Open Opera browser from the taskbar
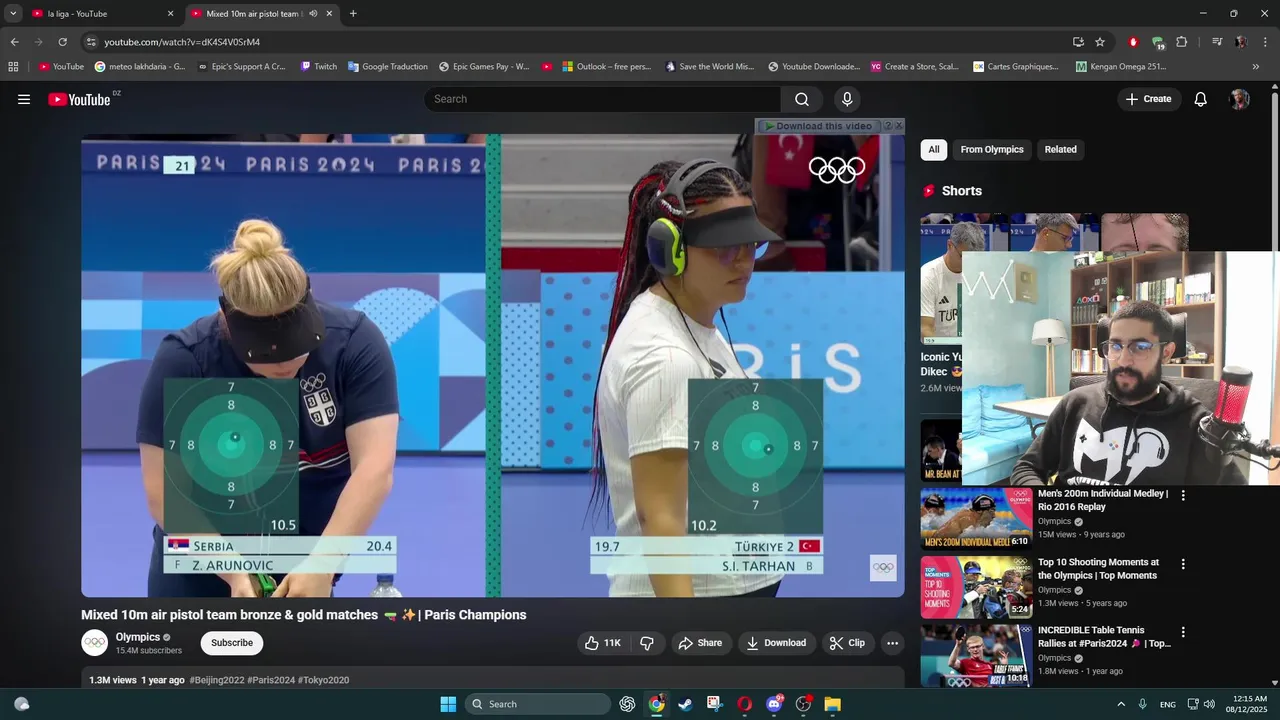1280x720 pixels. [x=744, y=704]
